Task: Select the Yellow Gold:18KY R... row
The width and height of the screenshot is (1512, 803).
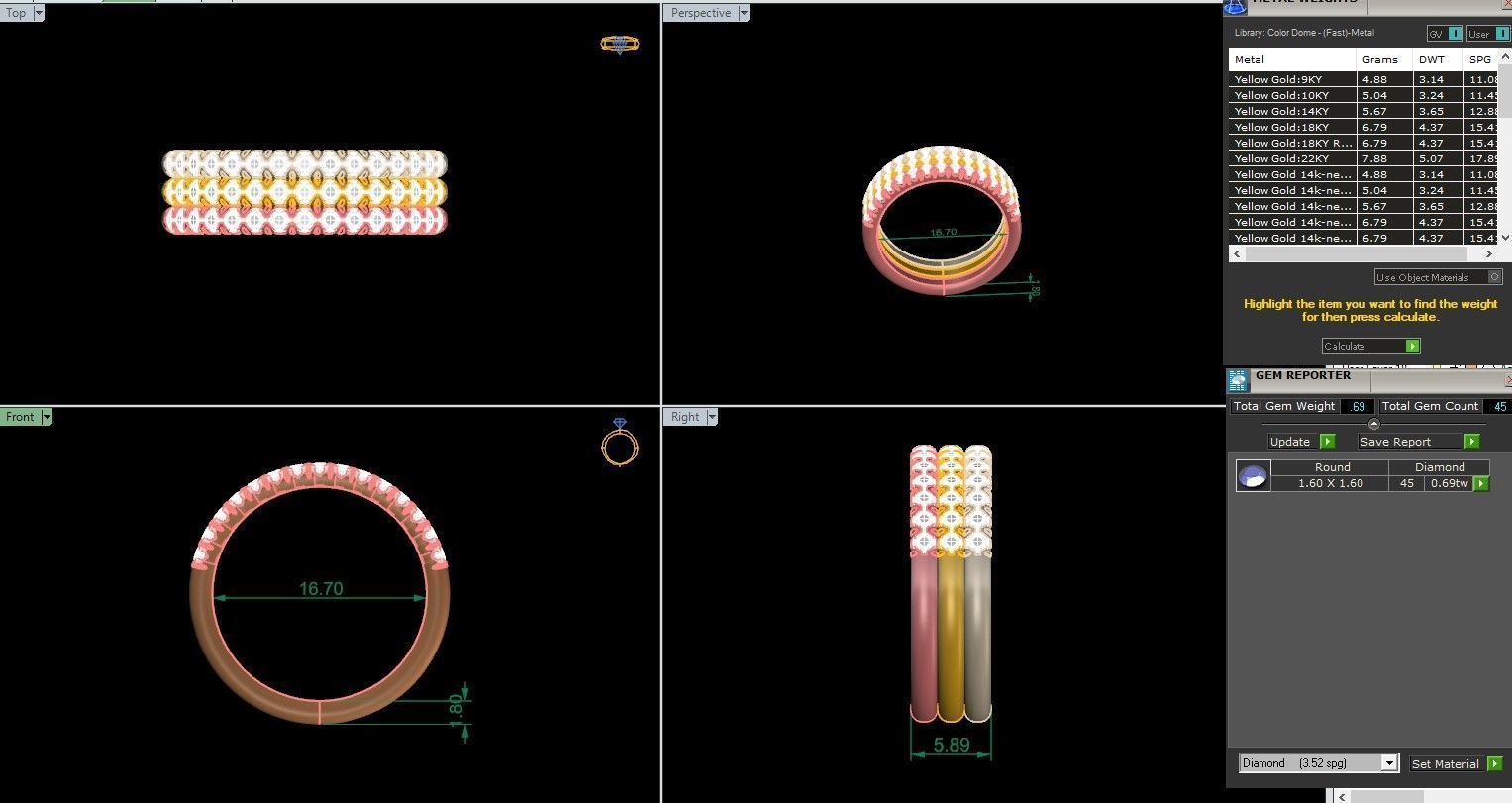Action: (x=1364, y=143)
